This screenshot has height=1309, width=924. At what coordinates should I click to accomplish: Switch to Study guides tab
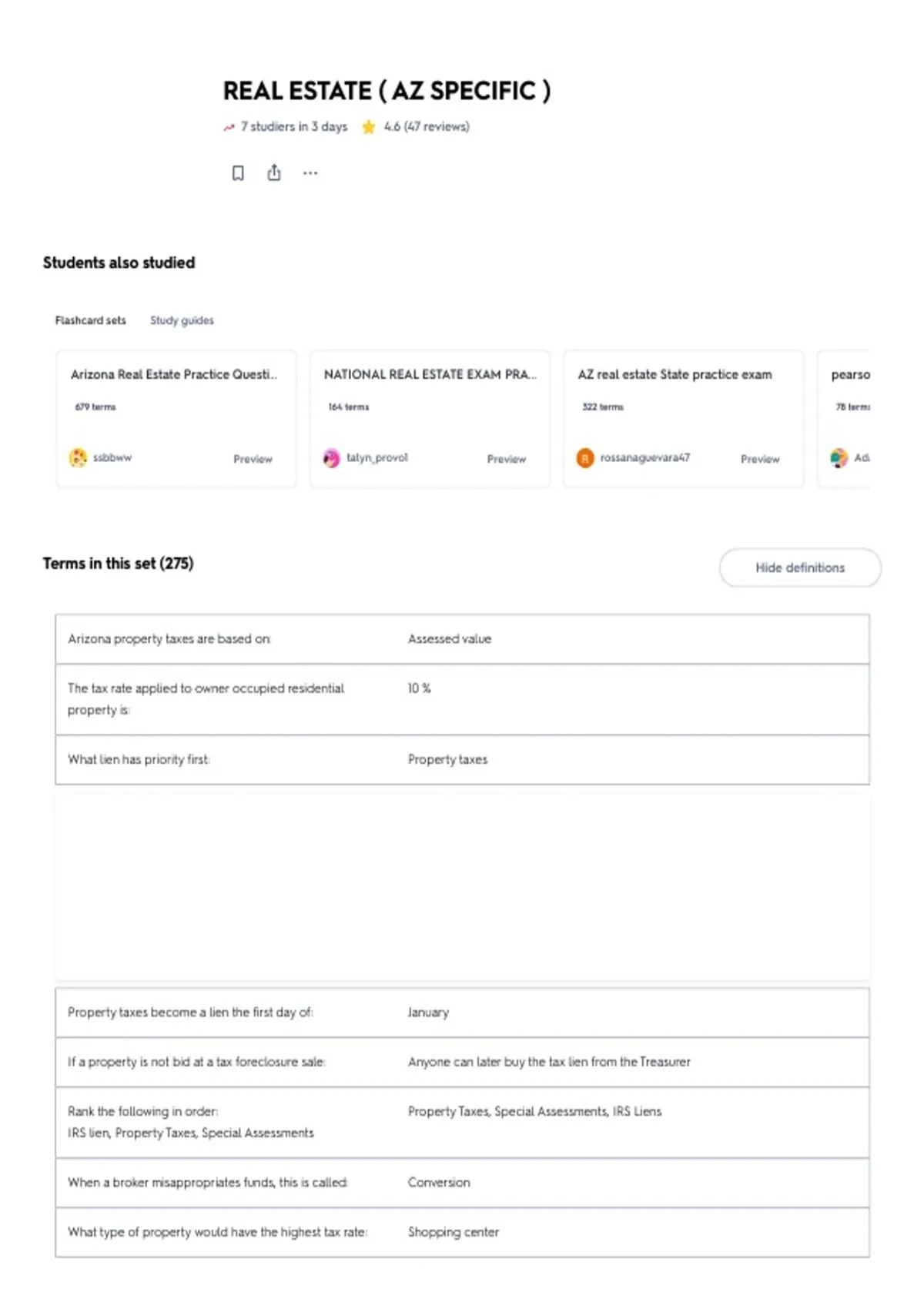[182, 320]
